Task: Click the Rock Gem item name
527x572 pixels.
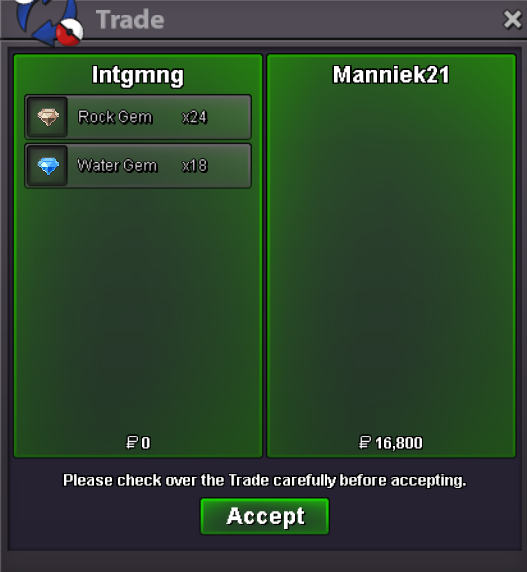Action: click(115, 117)
